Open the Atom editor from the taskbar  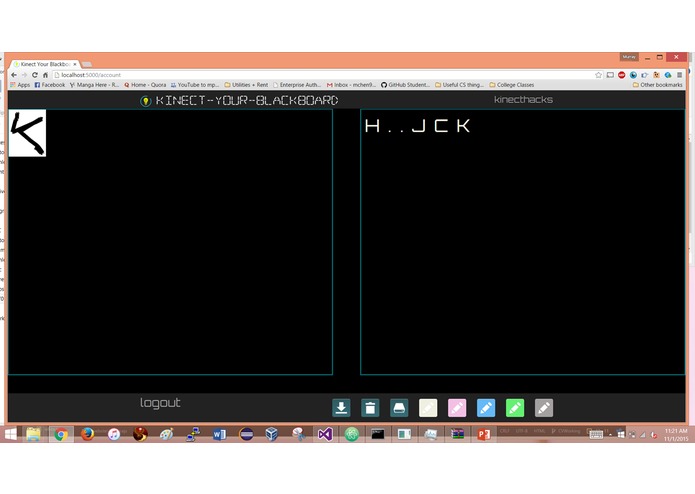click(351, 434)
